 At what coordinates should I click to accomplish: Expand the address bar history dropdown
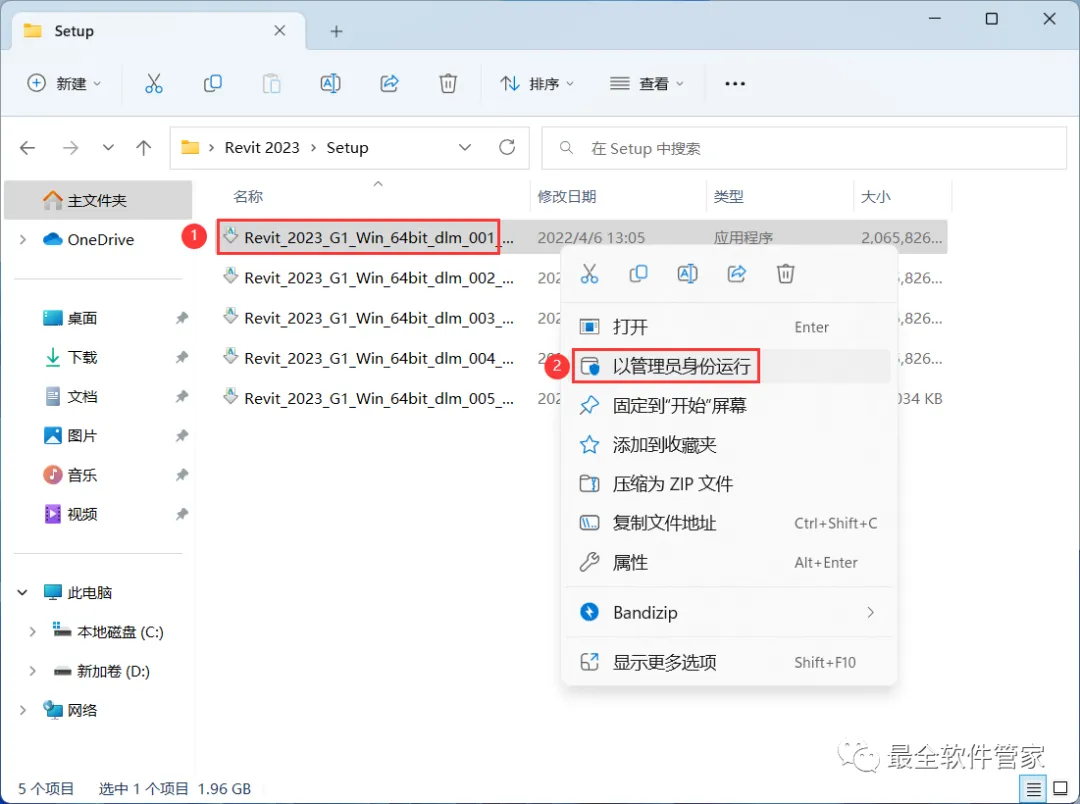[x=465, y=147]
